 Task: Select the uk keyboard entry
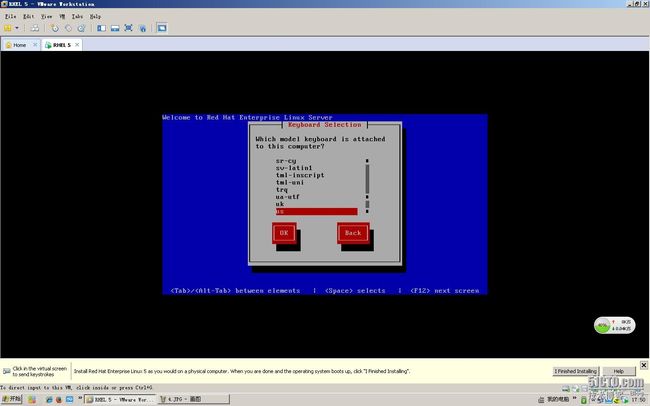click(x=280, y=204)
